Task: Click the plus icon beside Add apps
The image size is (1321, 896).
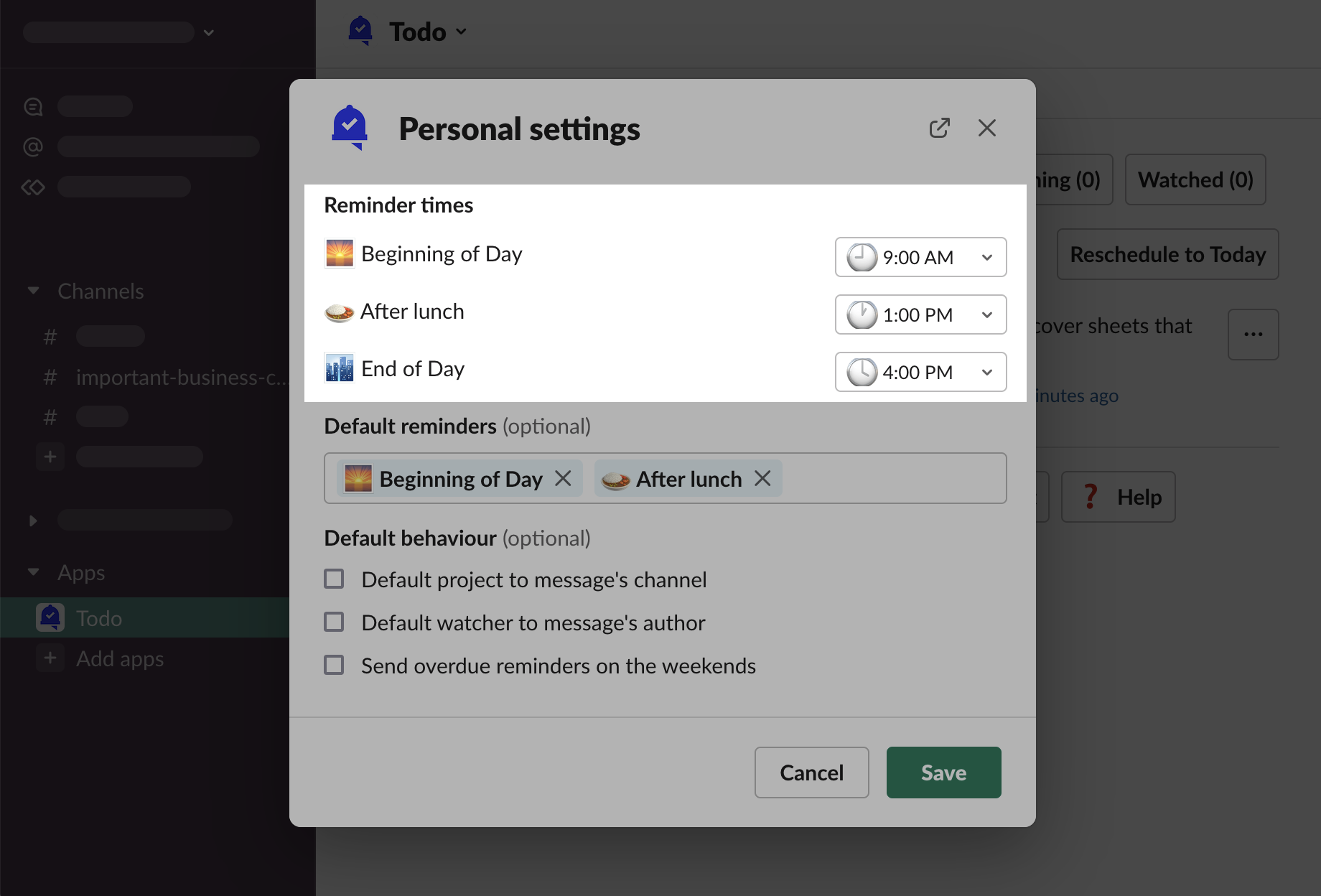Action: 50,658
